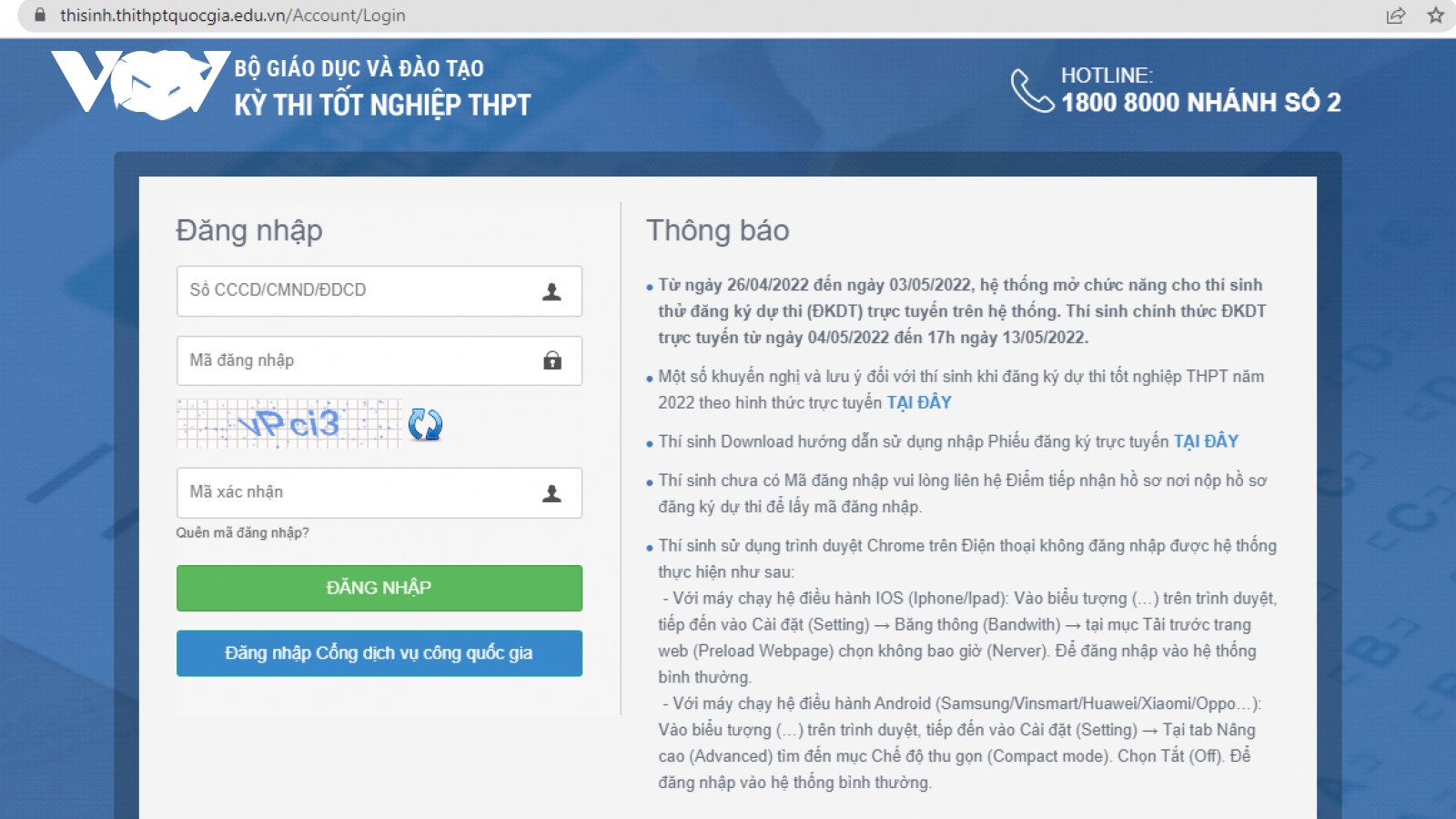Click the padlock site info icon beside the URL
The height and width of the screenshot is (819, 1456).
[40, 15]
